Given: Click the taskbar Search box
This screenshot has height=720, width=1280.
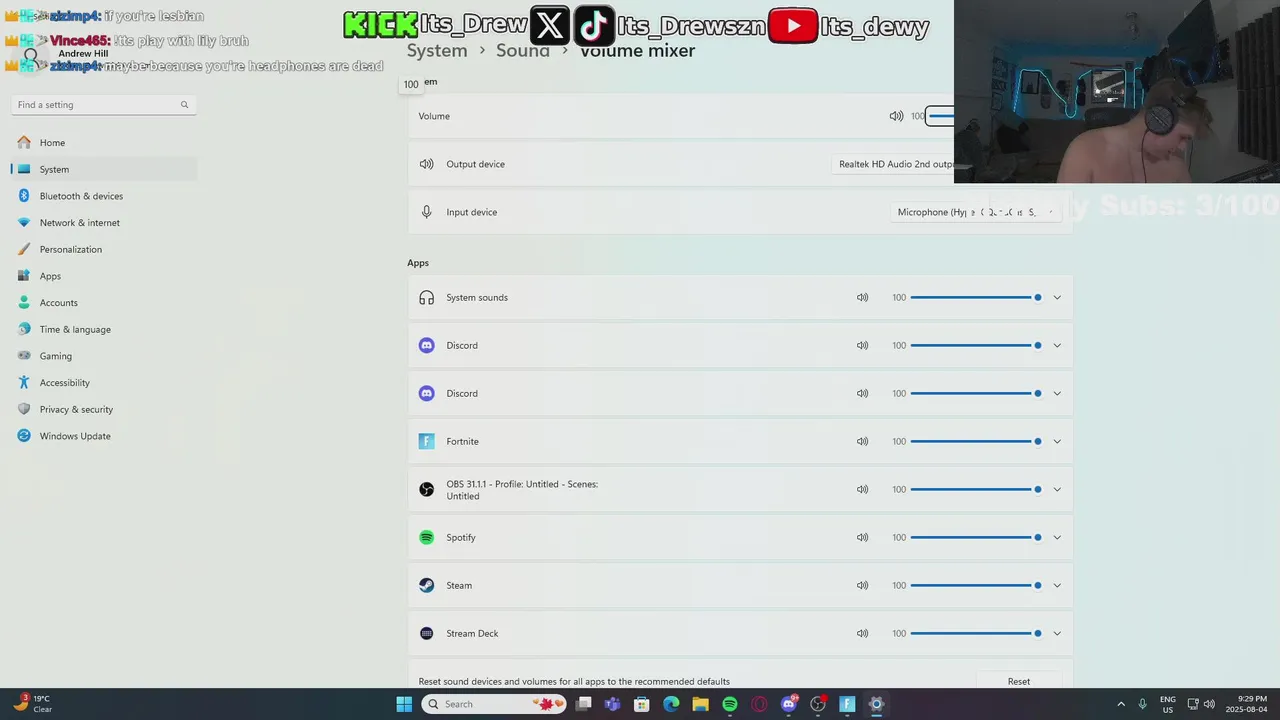Looking at the screenshot, I should click(494, 704).
